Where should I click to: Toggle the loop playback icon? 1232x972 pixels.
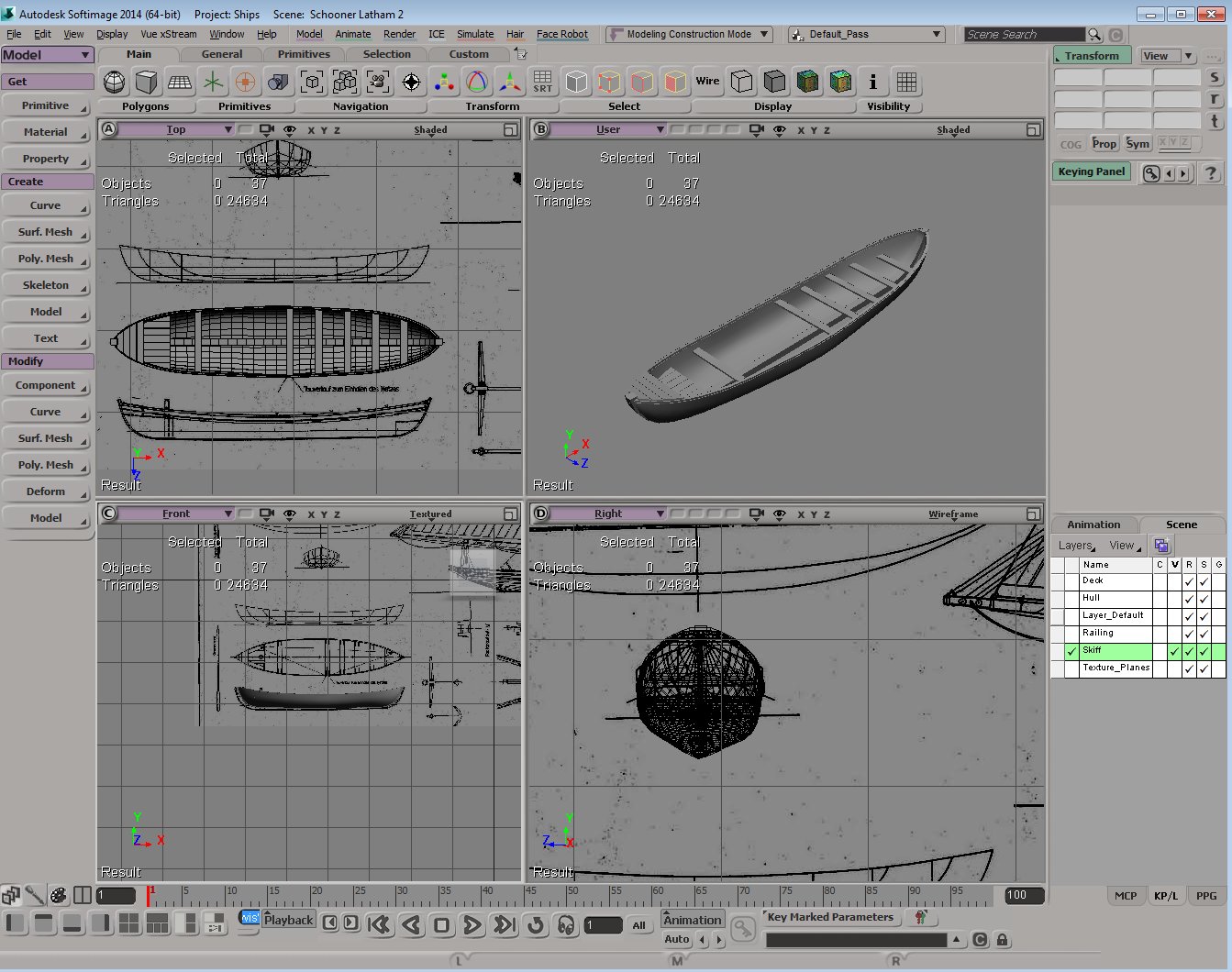coord(536,925)
